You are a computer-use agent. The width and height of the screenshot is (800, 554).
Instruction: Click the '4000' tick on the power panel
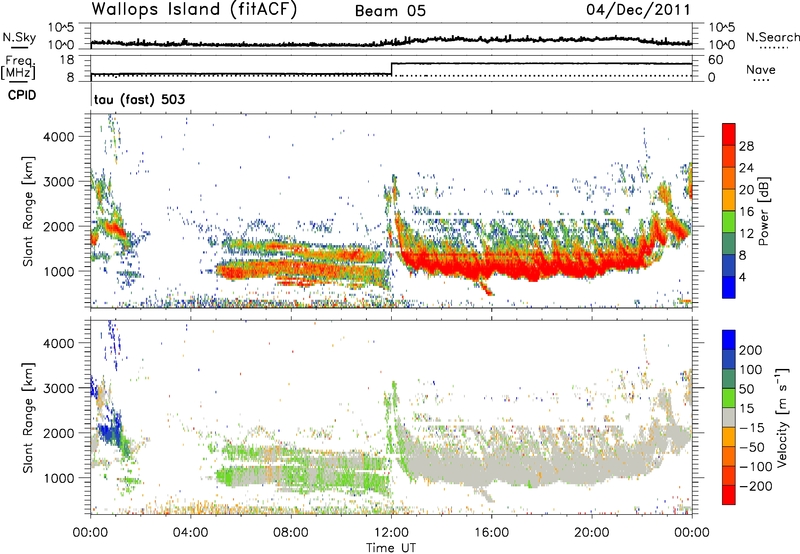[x=59, y=137]
